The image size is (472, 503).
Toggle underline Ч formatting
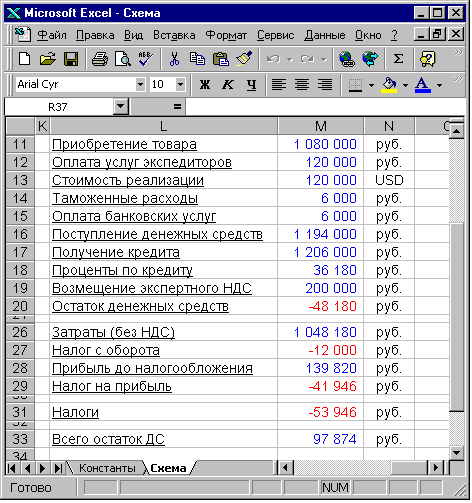pos(251,85)
